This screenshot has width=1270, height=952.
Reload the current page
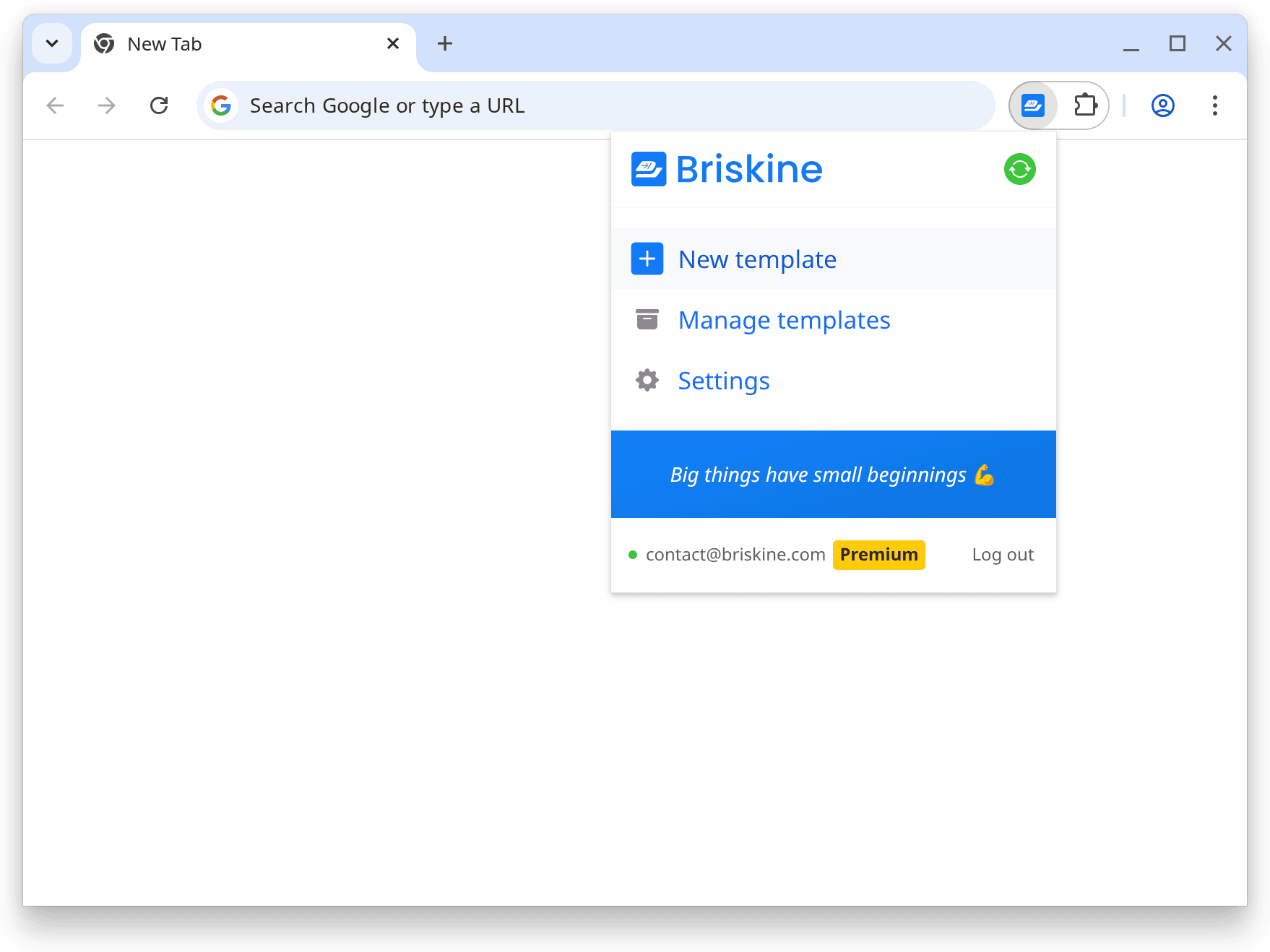[160, 105]
